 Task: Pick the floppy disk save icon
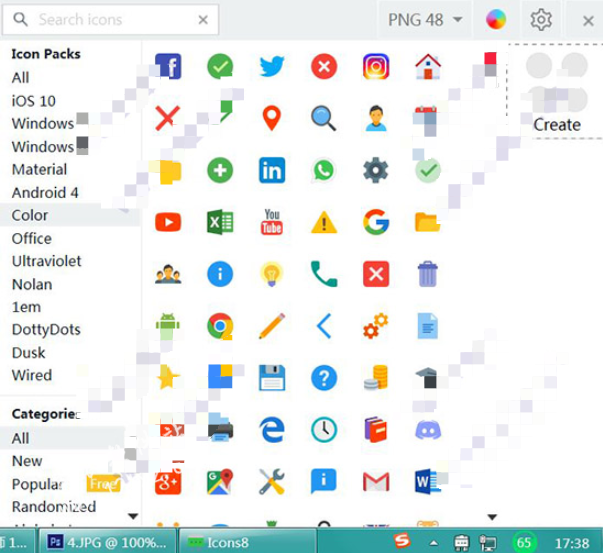(272, 378)
